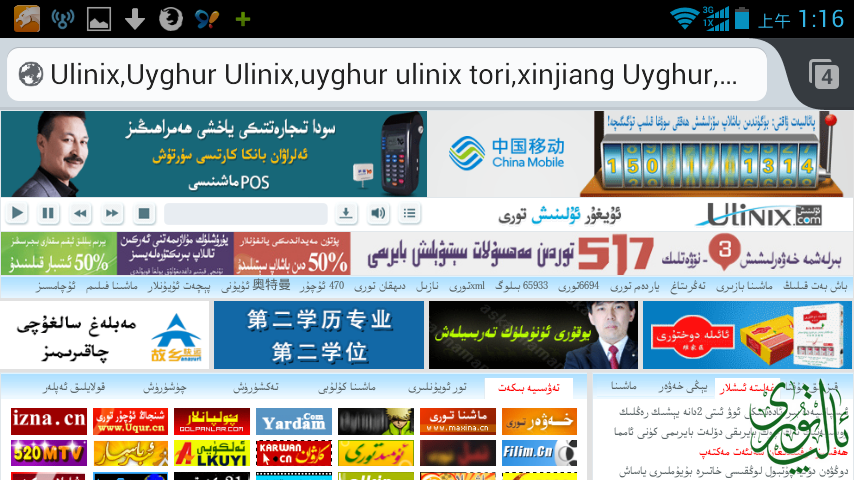Open the izna.cn site logo
The image size is (854, 480).
pos(49,421)
